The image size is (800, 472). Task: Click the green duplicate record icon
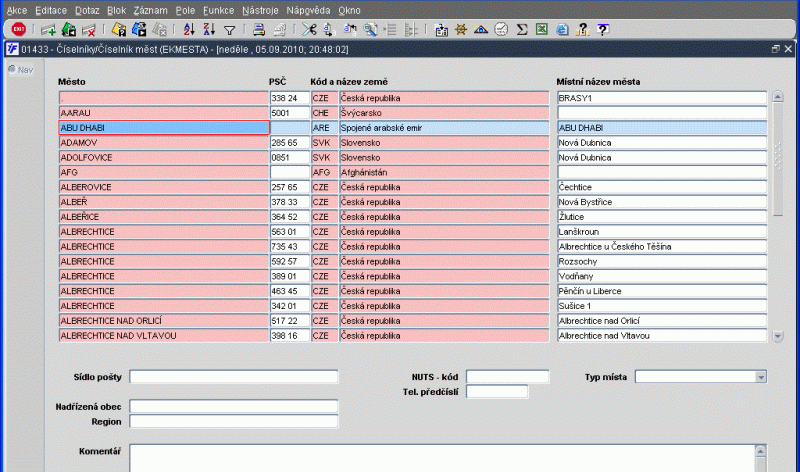tap(68, 30)
